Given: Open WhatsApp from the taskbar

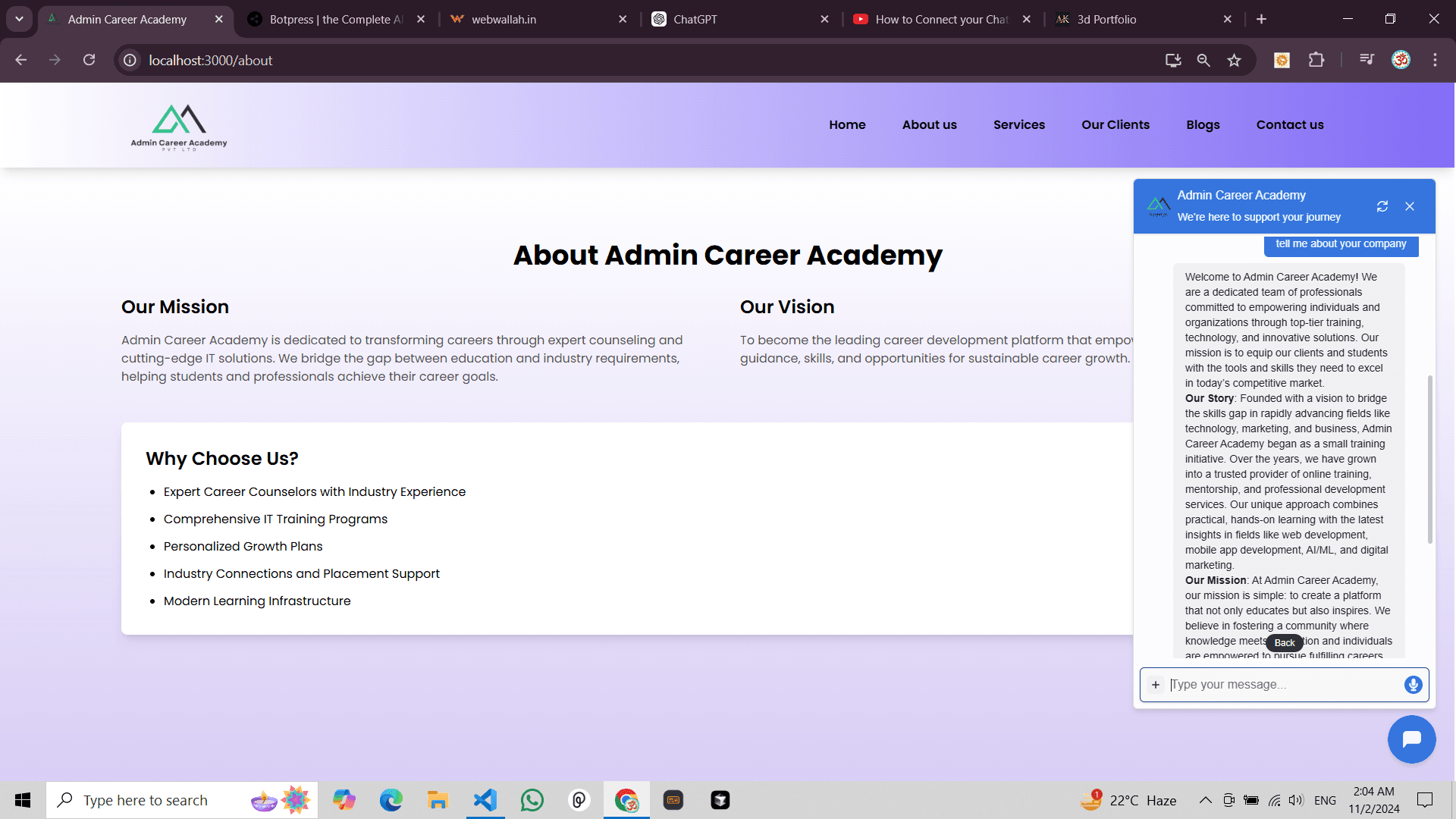Looking at the screenshot, I should pyautogui.click(x=532, y=800).
